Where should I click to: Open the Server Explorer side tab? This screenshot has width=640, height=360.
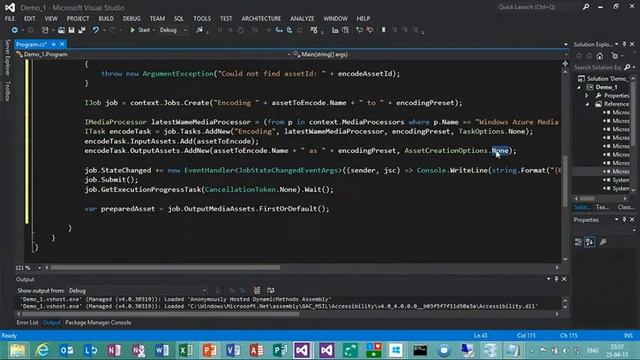coord(7,57)
